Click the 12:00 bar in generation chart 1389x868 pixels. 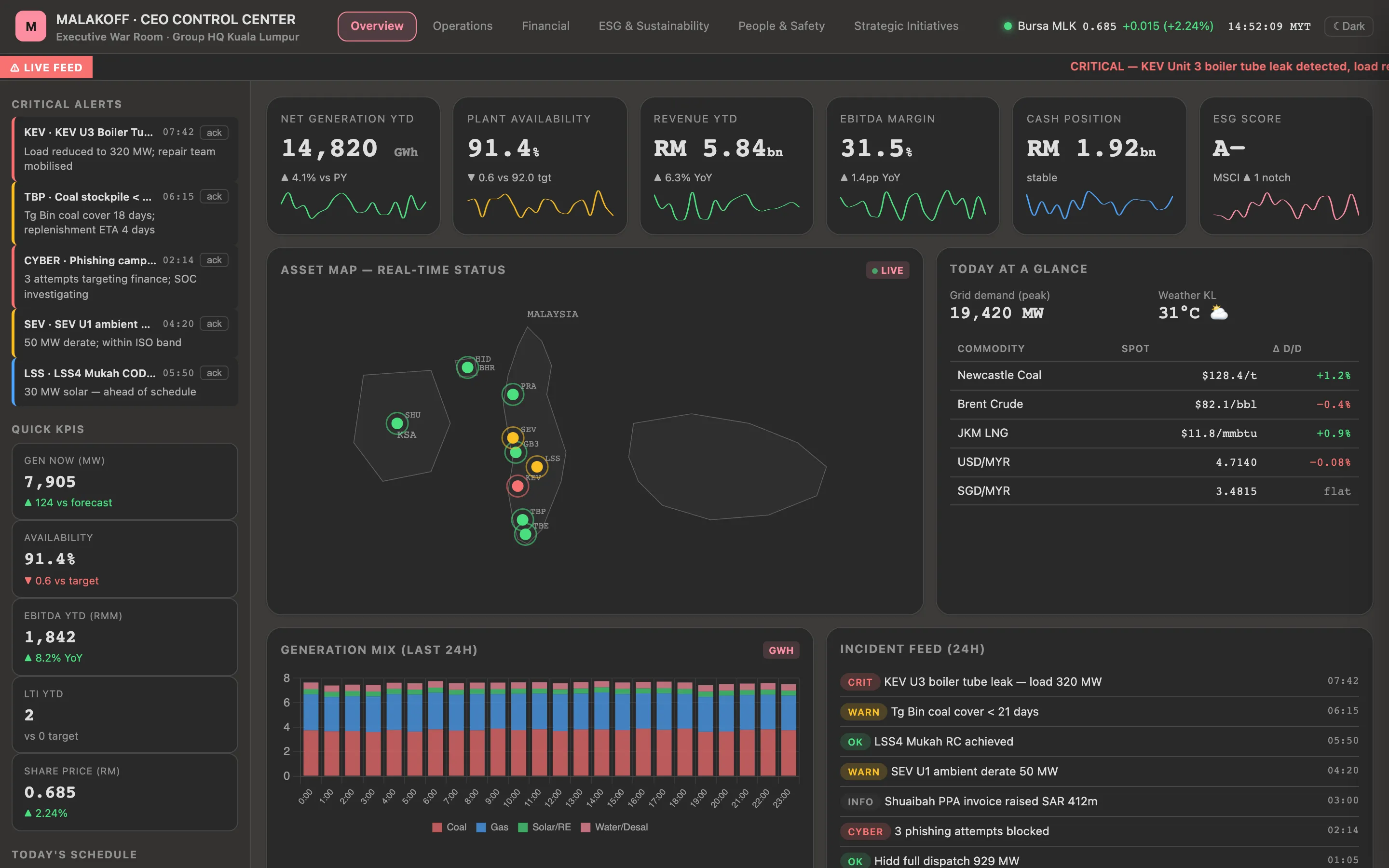point(559,729)
